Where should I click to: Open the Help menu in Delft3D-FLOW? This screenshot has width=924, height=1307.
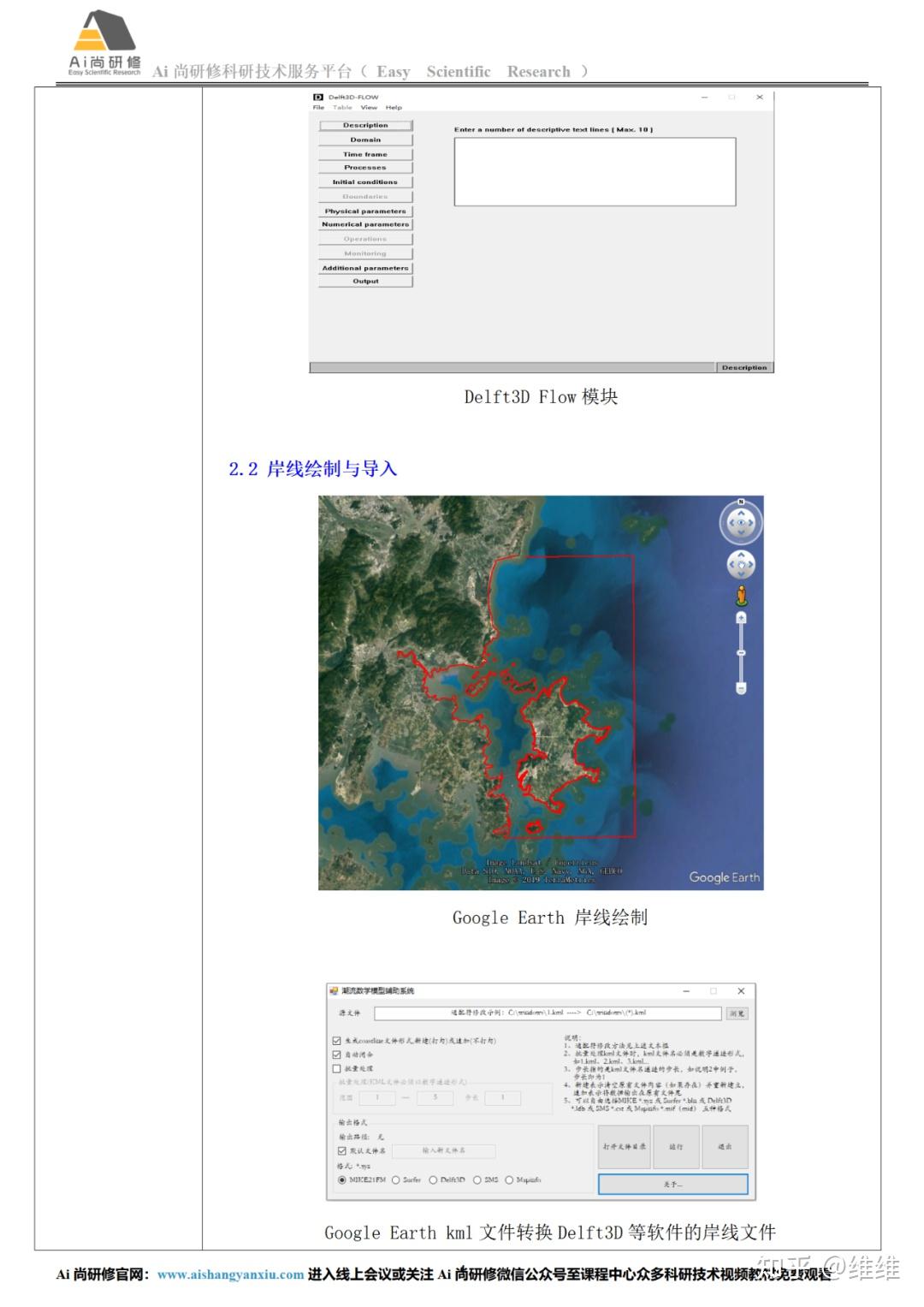click(393, 108)
